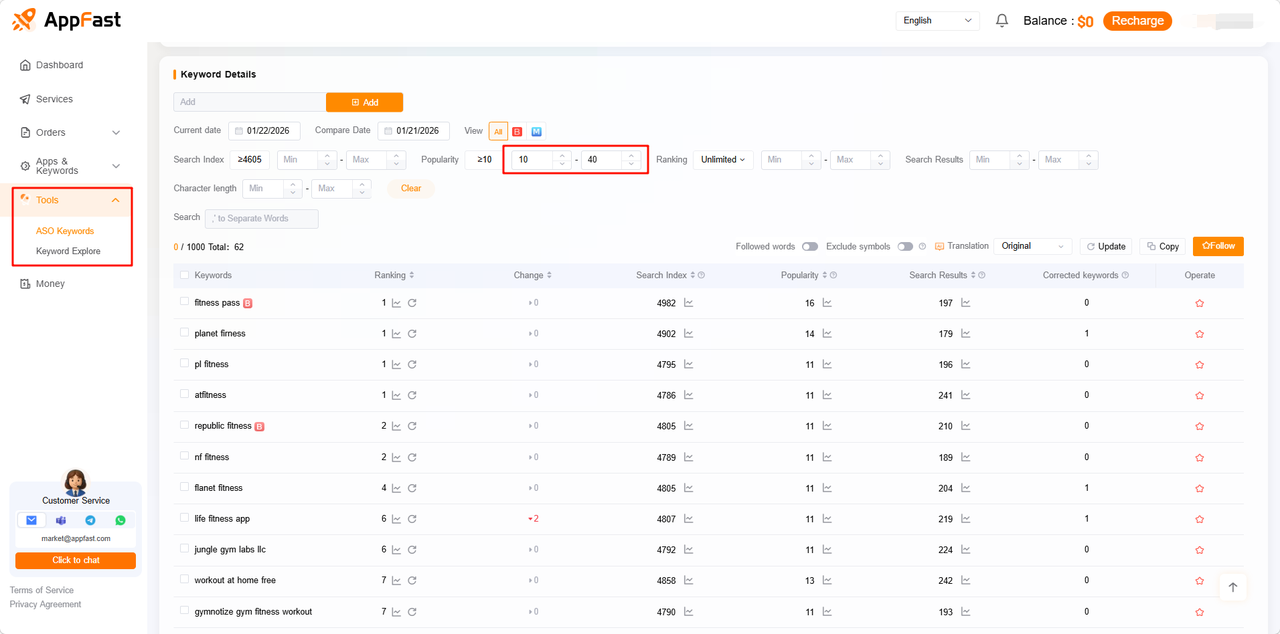Open search results chart for nf fitness

(x=965, y=457)
